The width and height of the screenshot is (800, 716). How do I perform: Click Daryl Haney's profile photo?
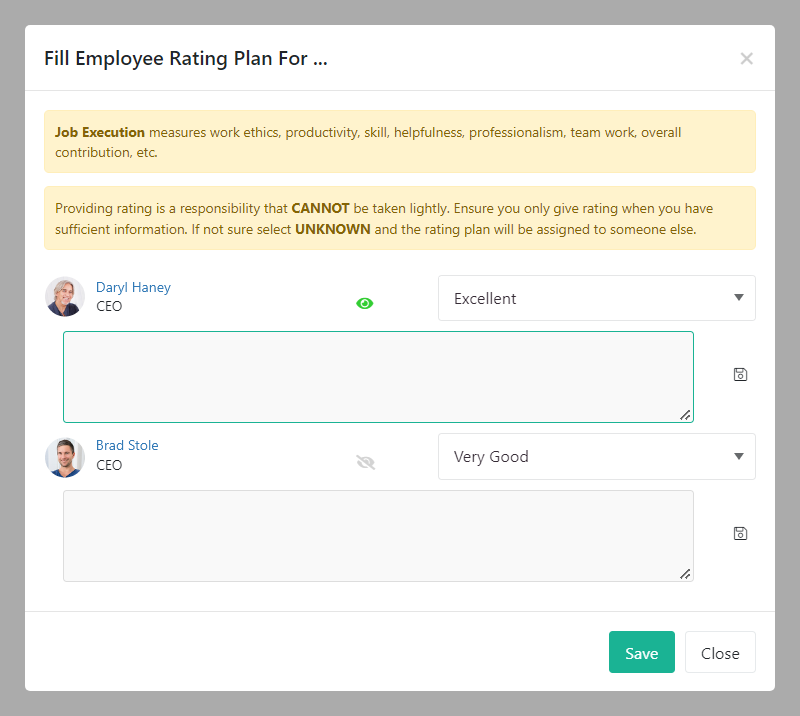pyautogui.click(x=65, y=297)
